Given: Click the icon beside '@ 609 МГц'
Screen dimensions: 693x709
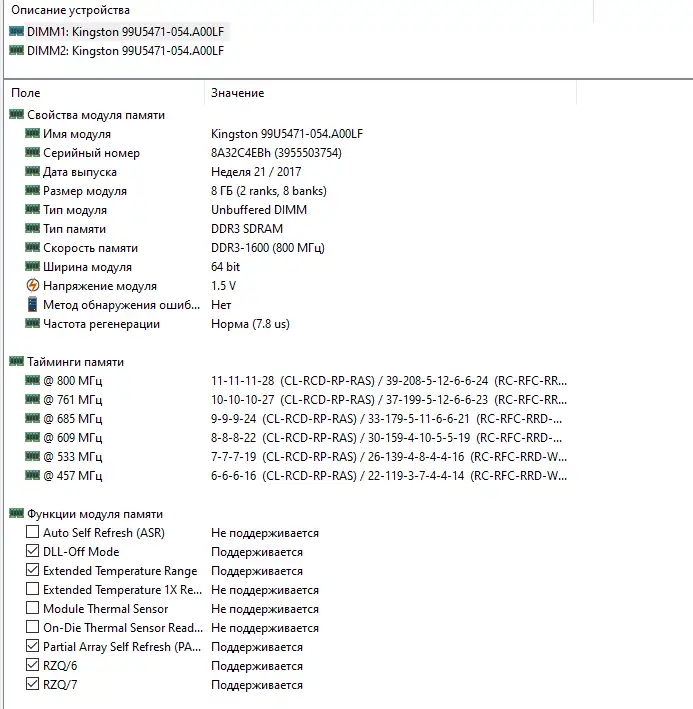Looking at the screenshot, I should click(32, 437).
